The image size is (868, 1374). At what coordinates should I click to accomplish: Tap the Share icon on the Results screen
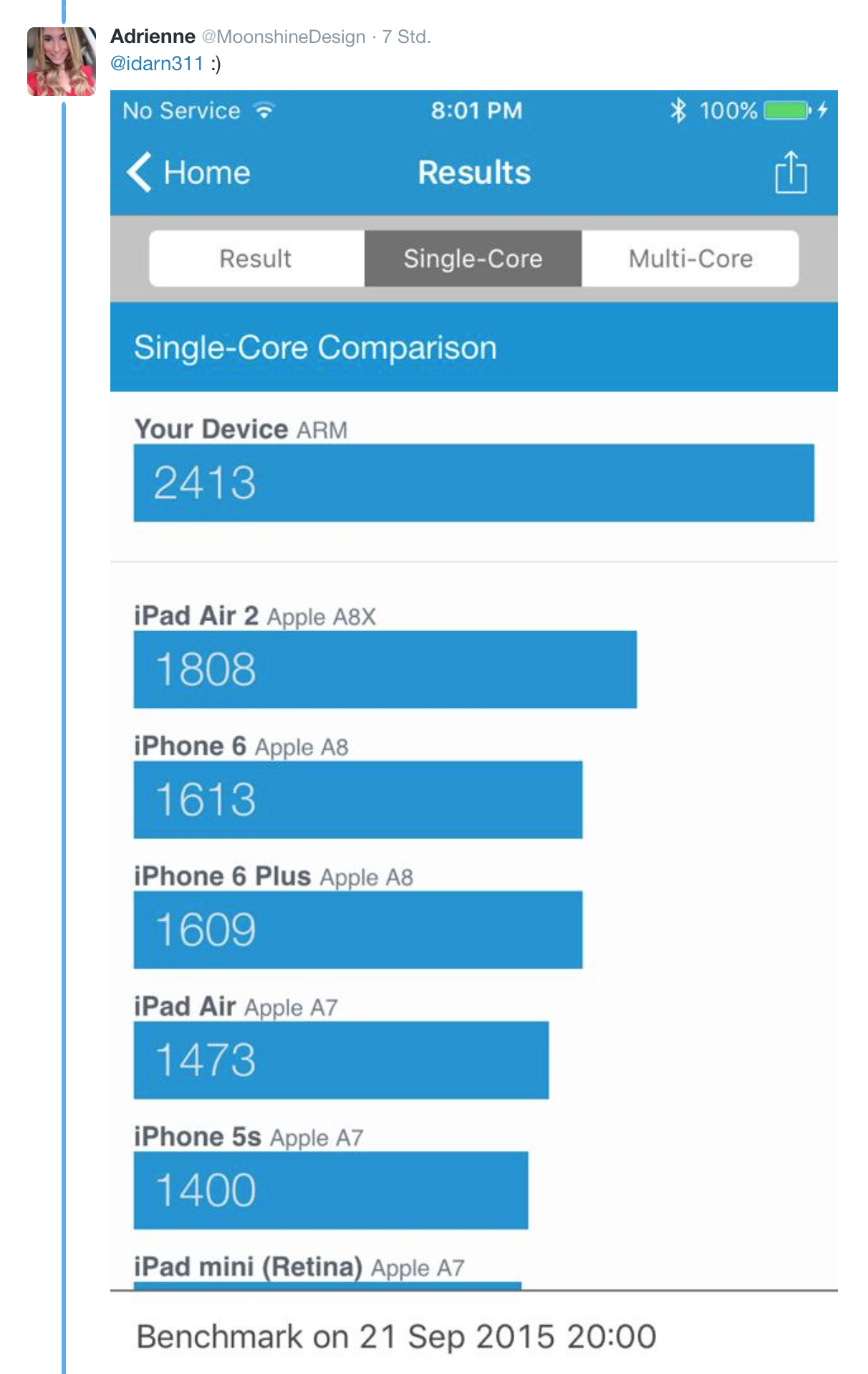(x=791, y=173)
